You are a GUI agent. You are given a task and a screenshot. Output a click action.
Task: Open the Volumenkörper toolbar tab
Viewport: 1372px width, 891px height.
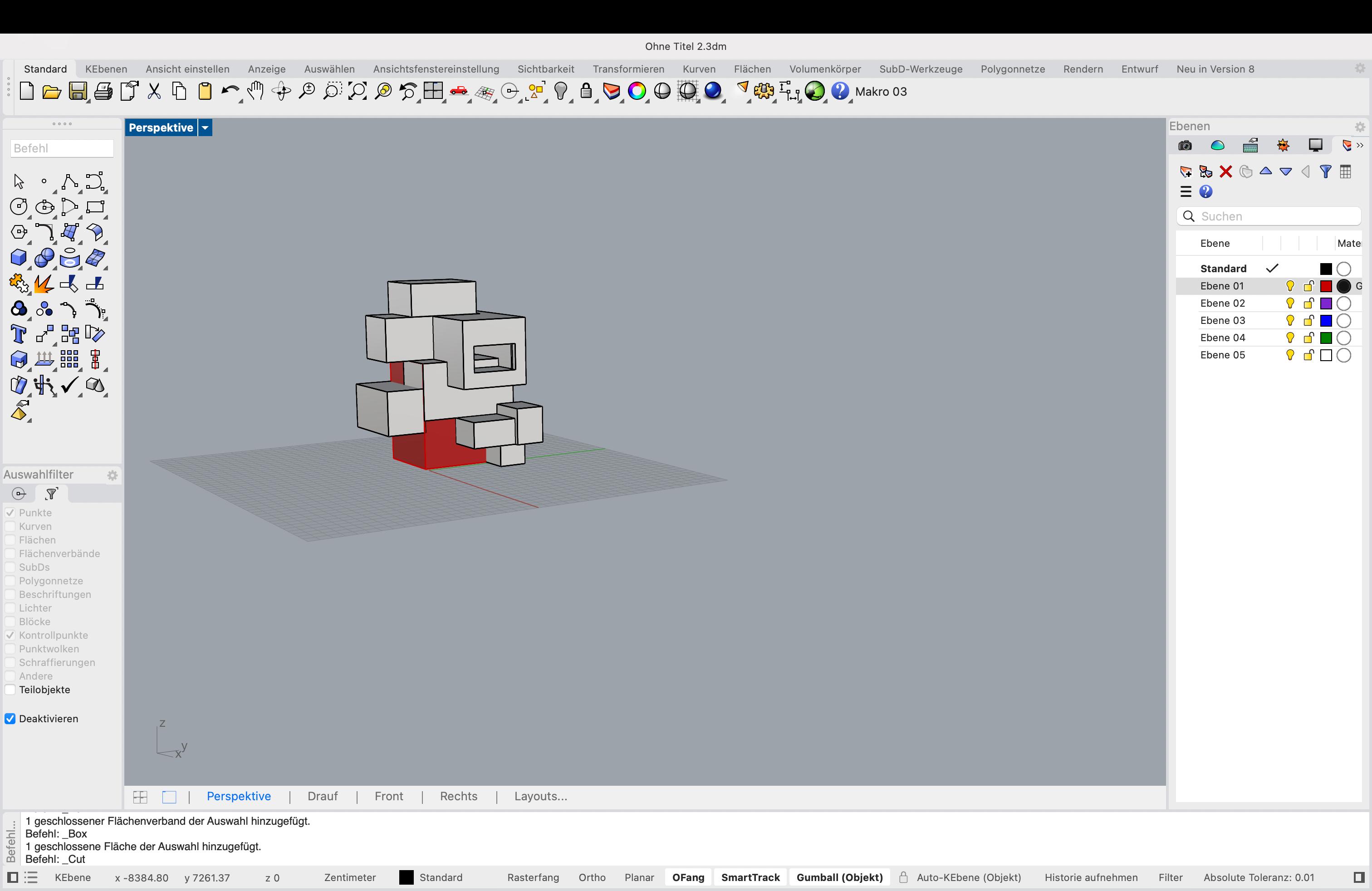coord(824,69)
